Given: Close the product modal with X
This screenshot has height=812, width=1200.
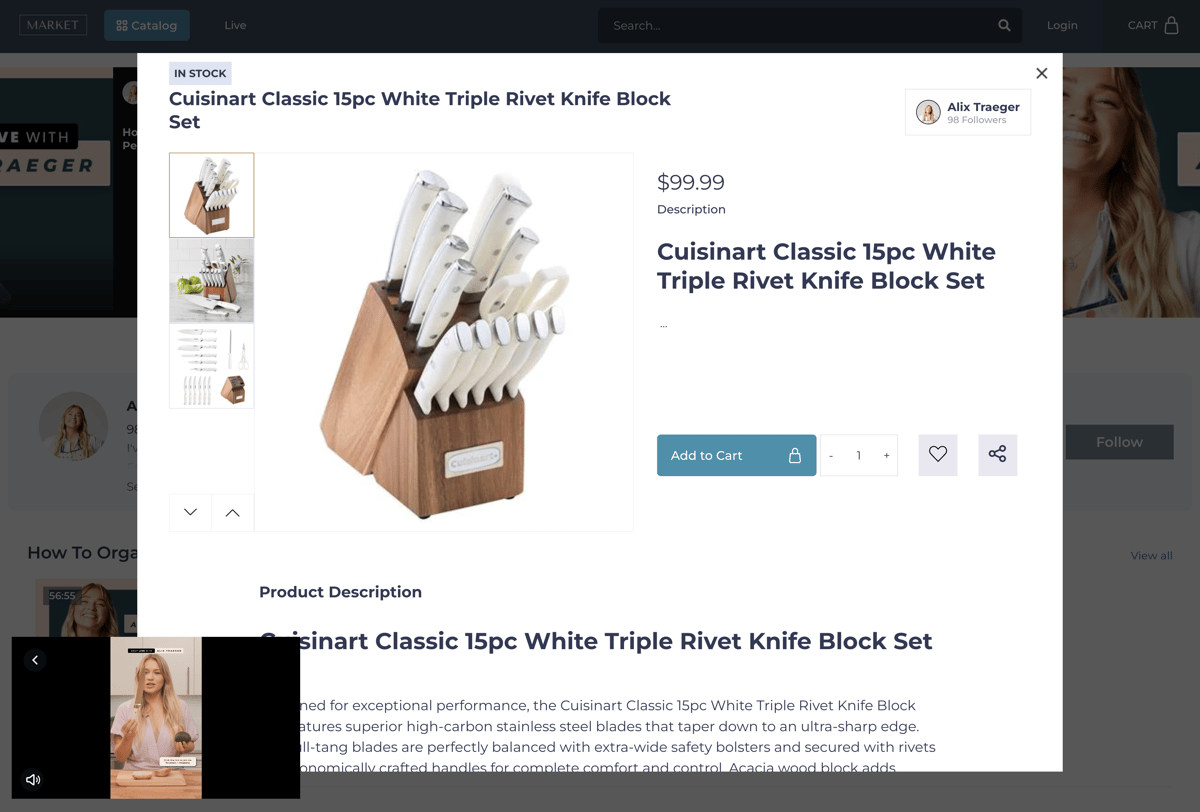Looking at the screenshot, I should pos(1041,73).
